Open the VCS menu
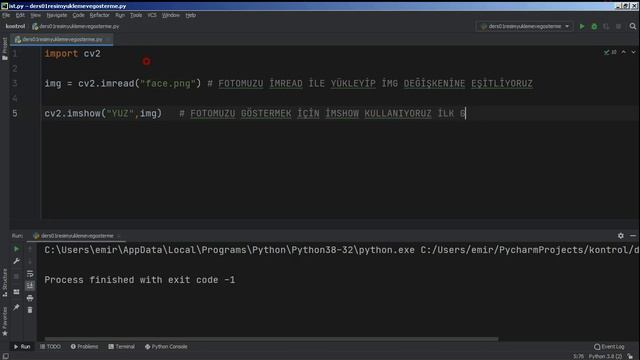 pos(152,15)
